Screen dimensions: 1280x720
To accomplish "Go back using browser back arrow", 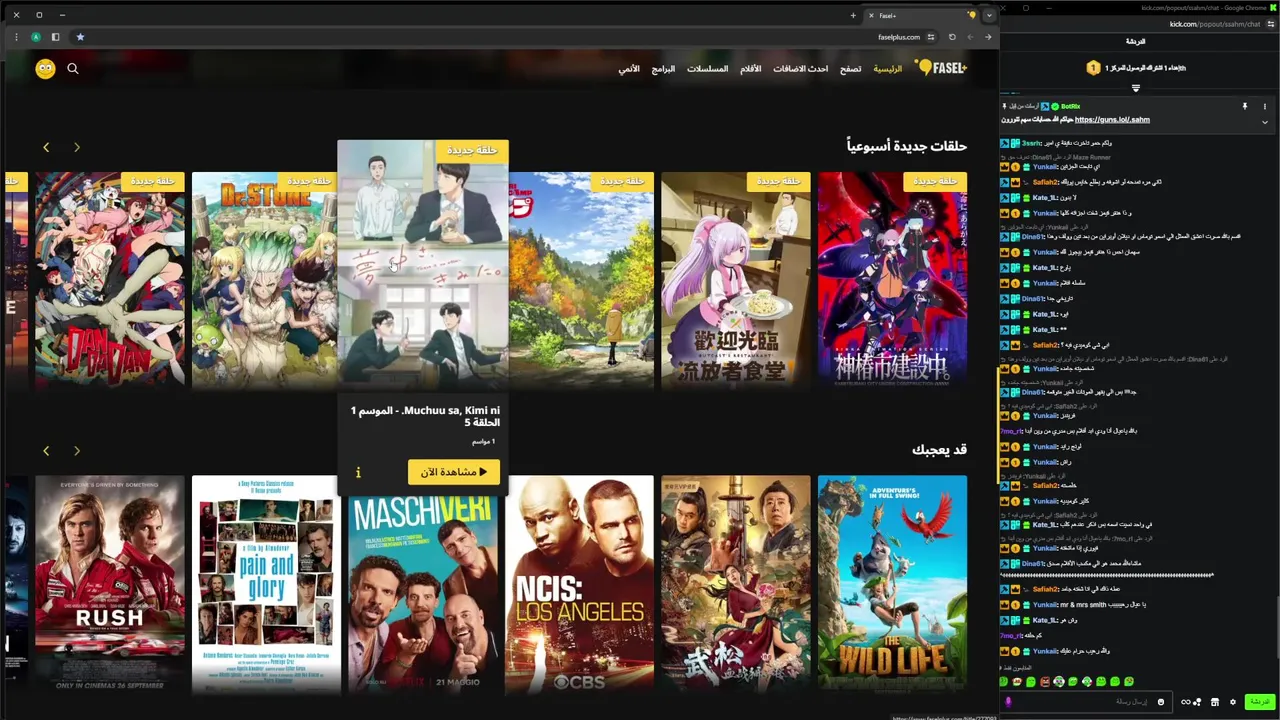I will point(988,37).
